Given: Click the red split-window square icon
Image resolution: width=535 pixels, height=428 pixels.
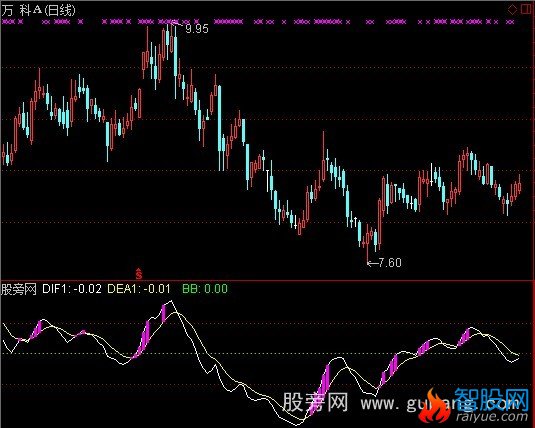Looking at the screenshot, I should coord(527,9).
